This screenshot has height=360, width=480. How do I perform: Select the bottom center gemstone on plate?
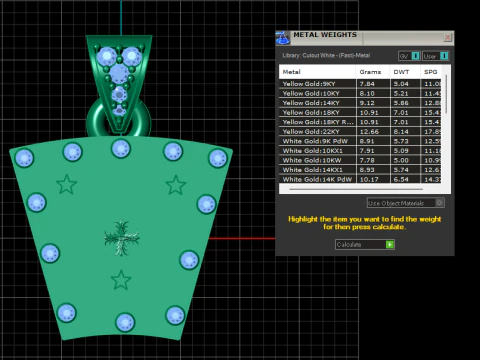[x=125, y=322]
